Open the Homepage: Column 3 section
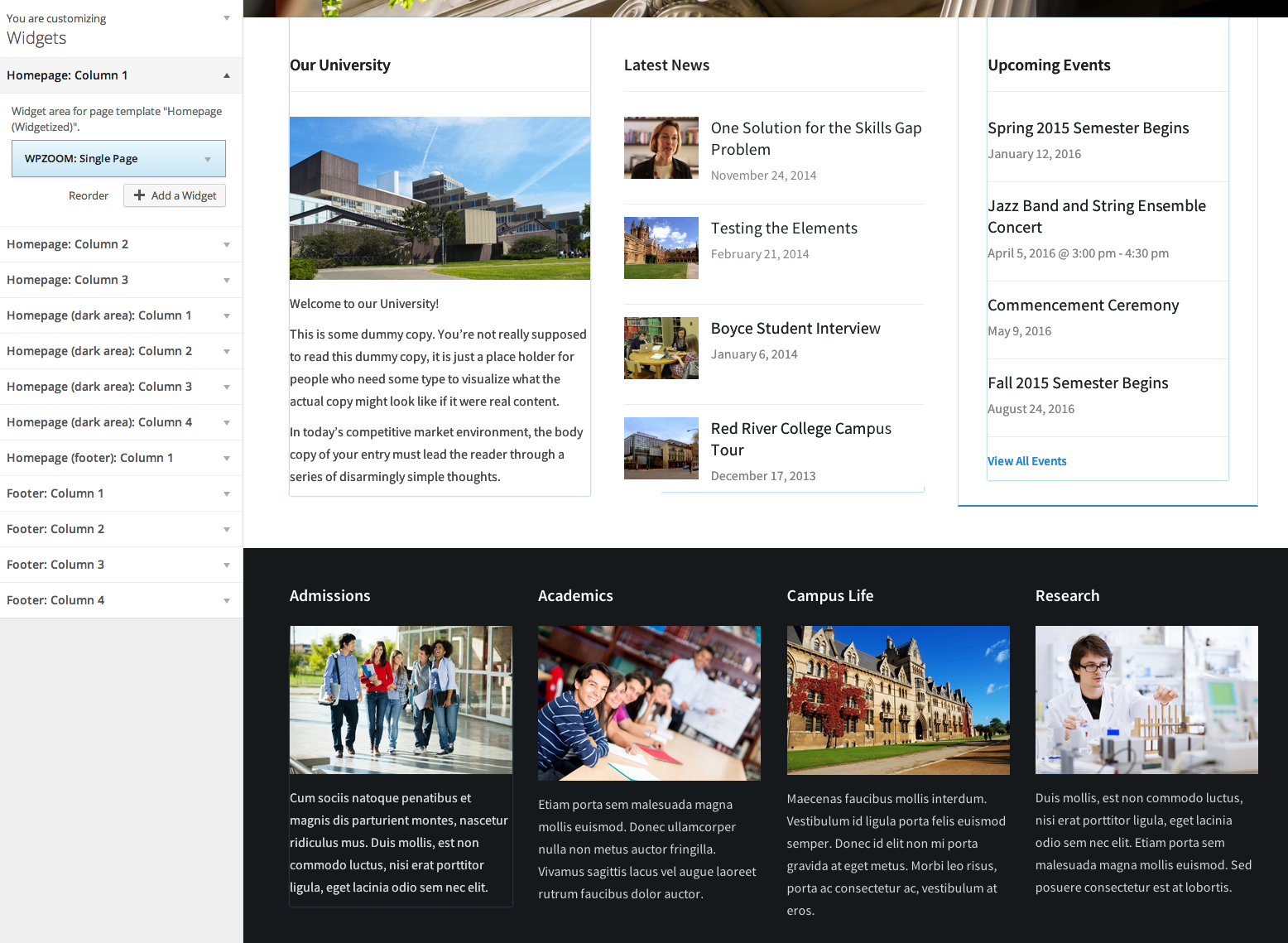 (120, 280)
